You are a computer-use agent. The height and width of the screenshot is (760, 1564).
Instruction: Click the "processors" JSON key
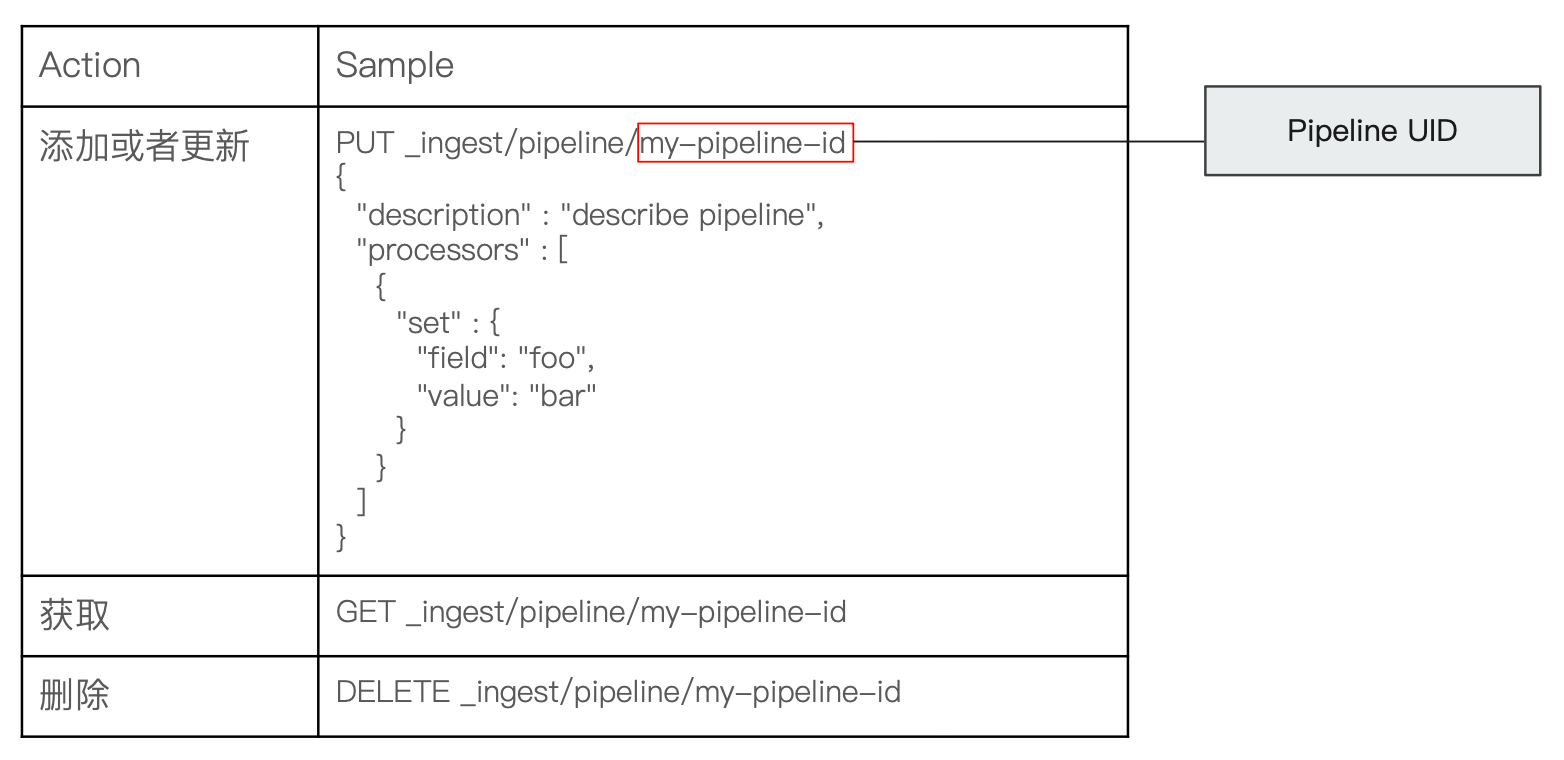(439, 250)
